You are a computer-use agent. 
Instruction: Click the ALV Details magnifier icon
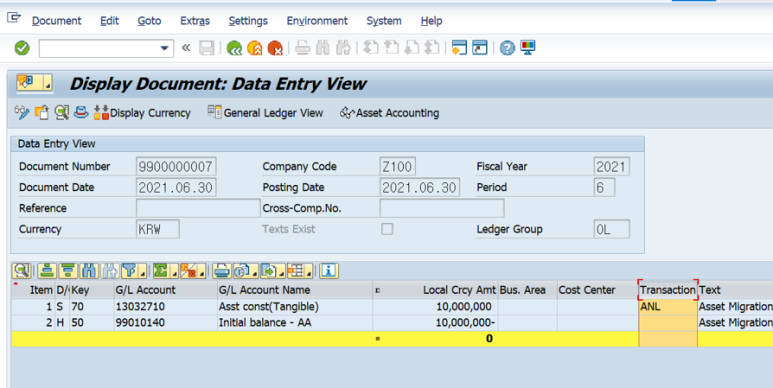tap(22, 271)
